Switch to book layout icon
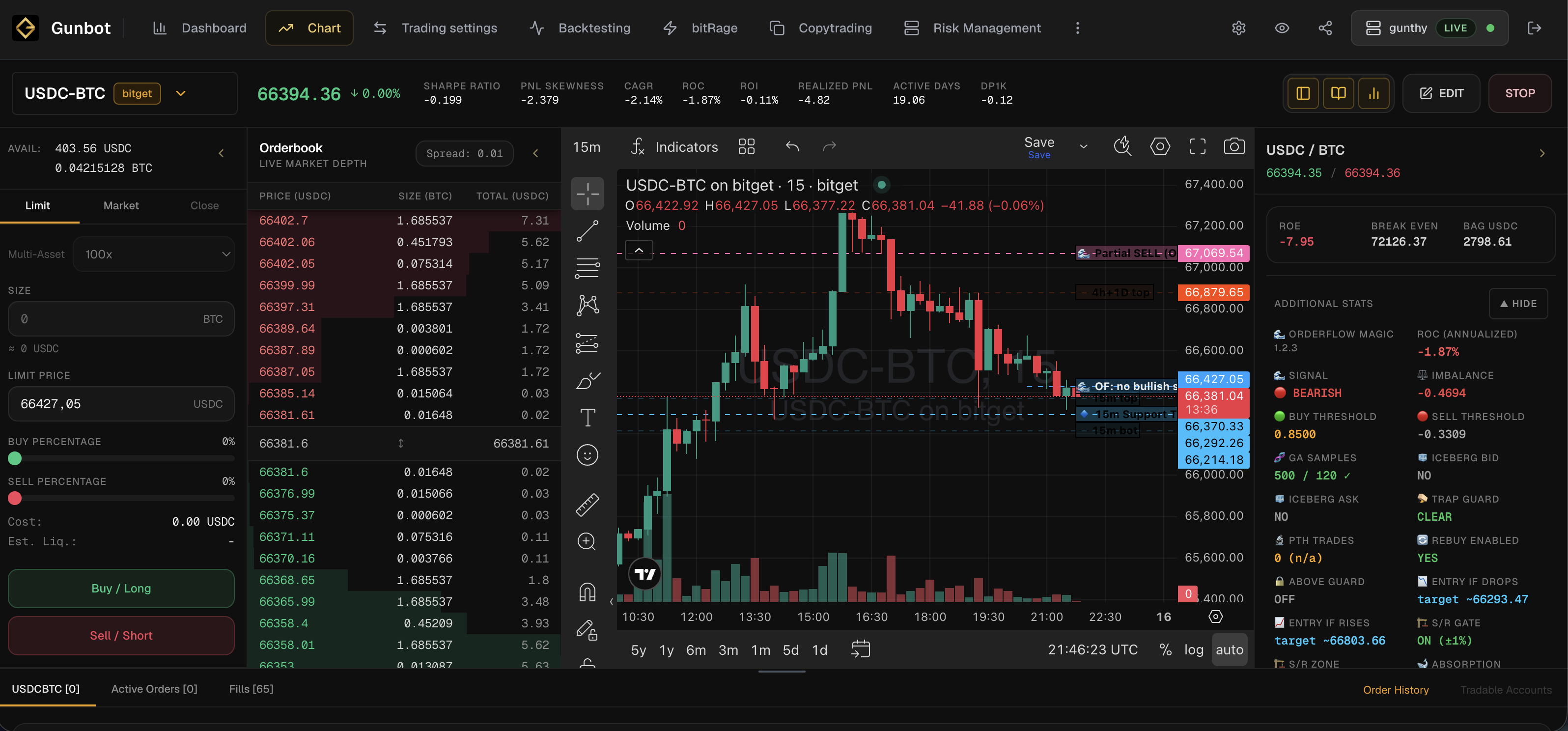The image size is (1568, 731). click(x=1339, y=93)
